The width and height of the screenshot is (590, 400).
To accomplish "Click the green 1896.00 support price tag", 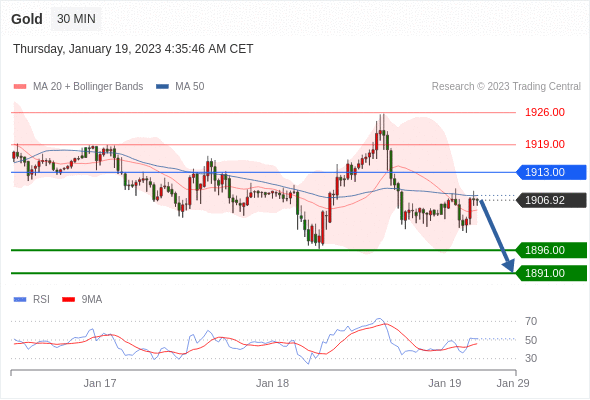I will click(551, 250).
